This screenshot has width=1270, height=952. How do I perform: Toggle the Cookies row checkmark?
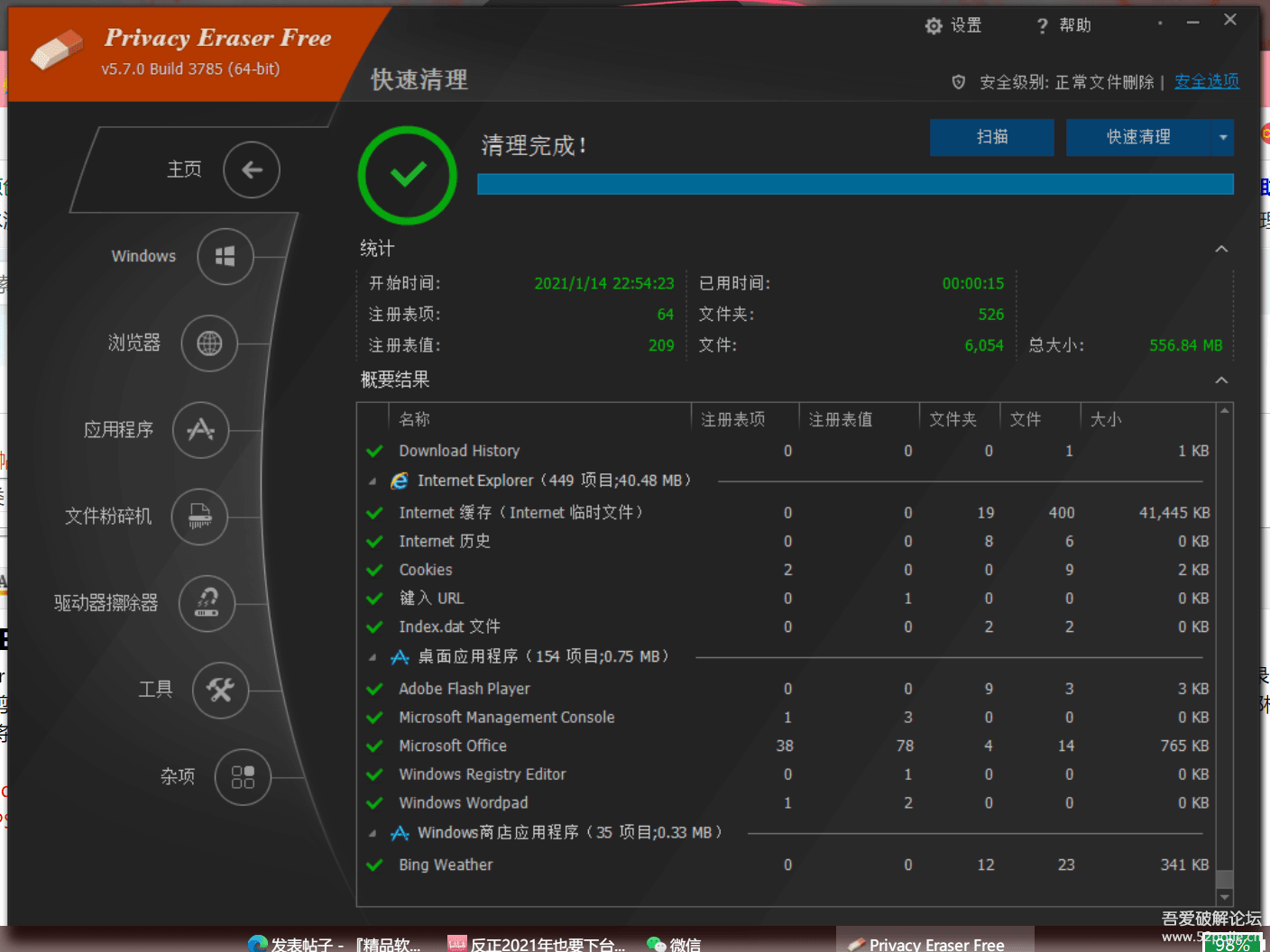[374, 570]
